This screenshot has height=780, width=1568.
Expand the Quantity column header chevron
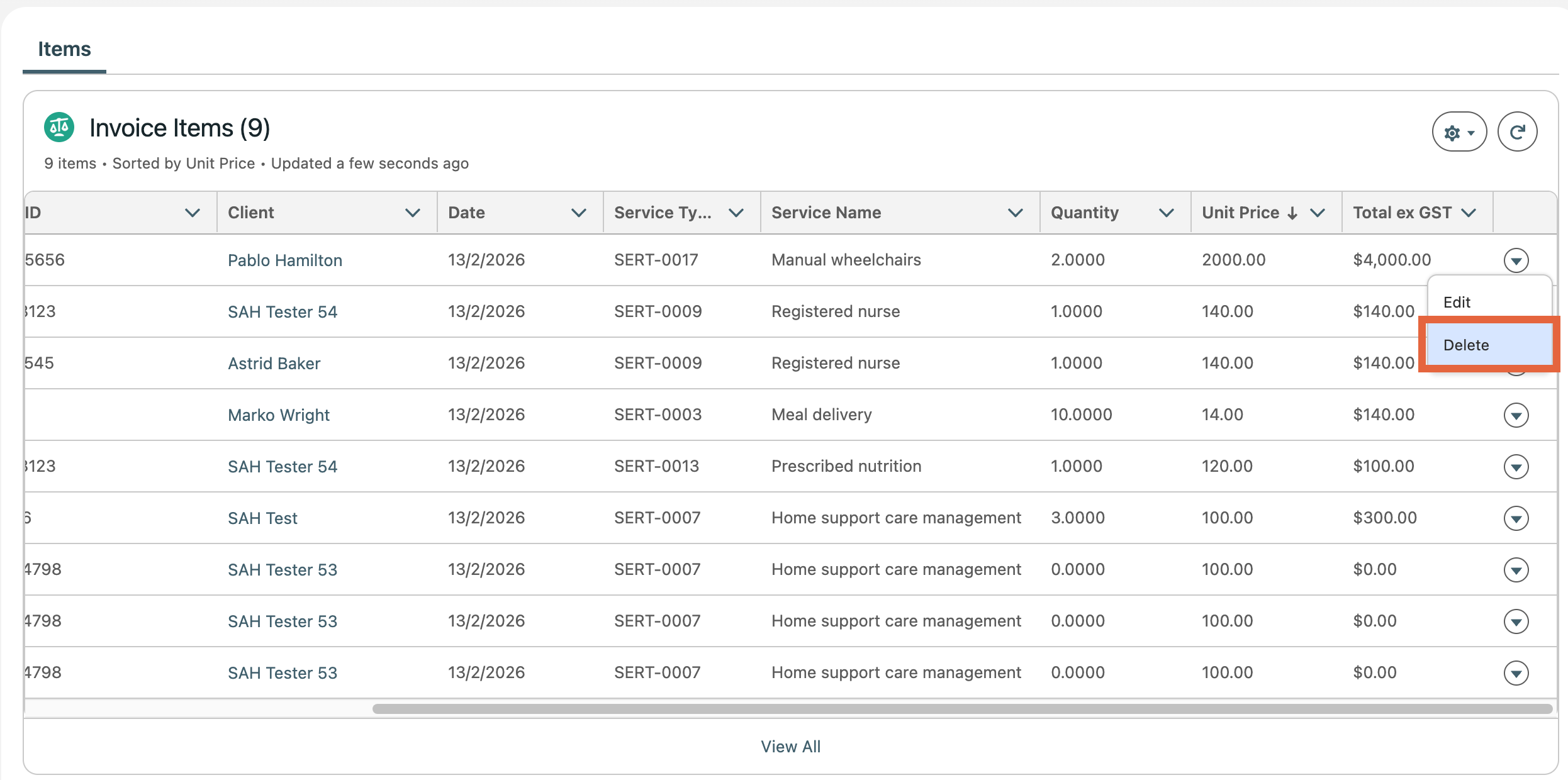1166,213
